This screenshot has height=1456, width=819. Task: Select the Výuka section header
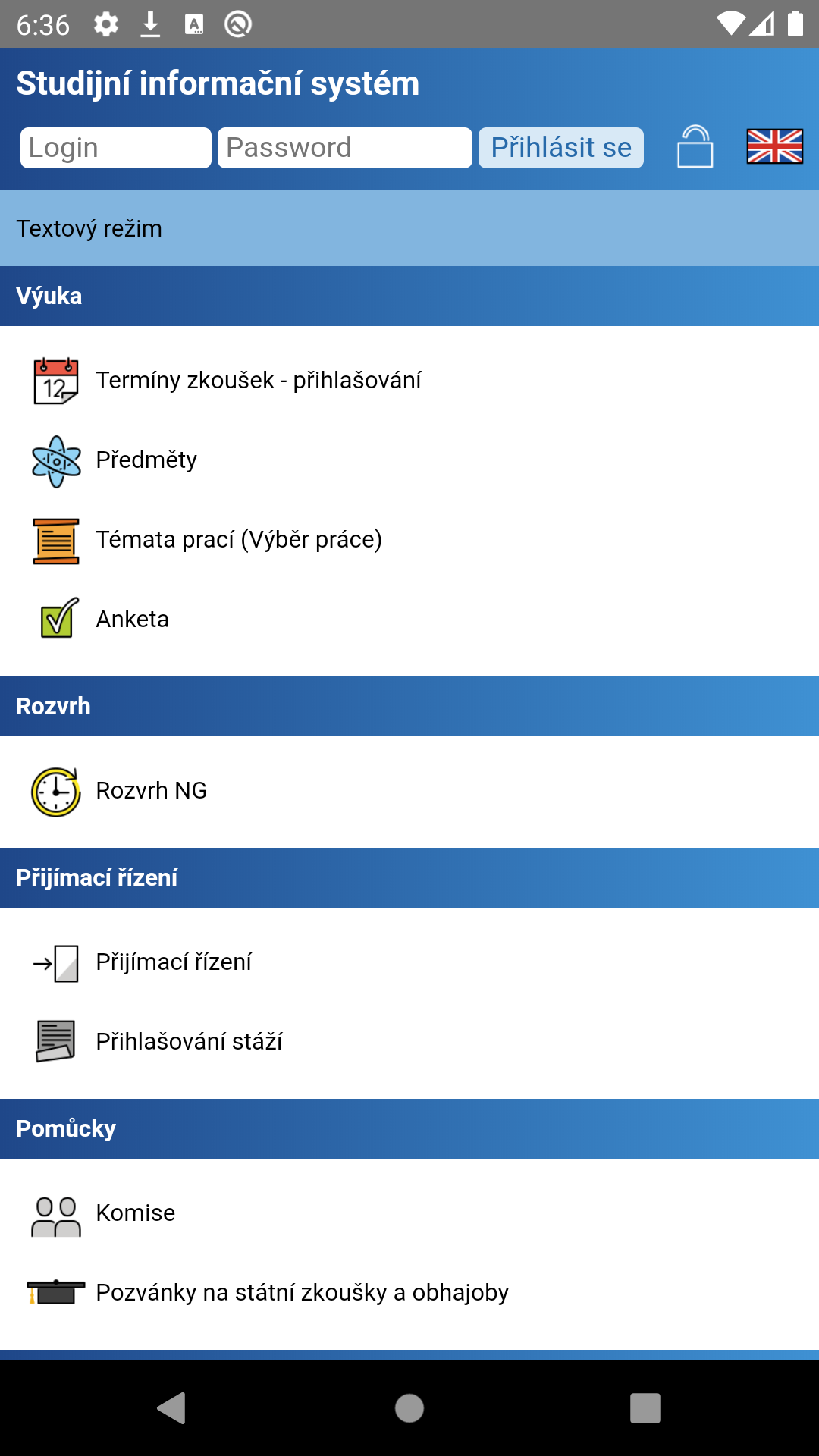click(49, 296)
